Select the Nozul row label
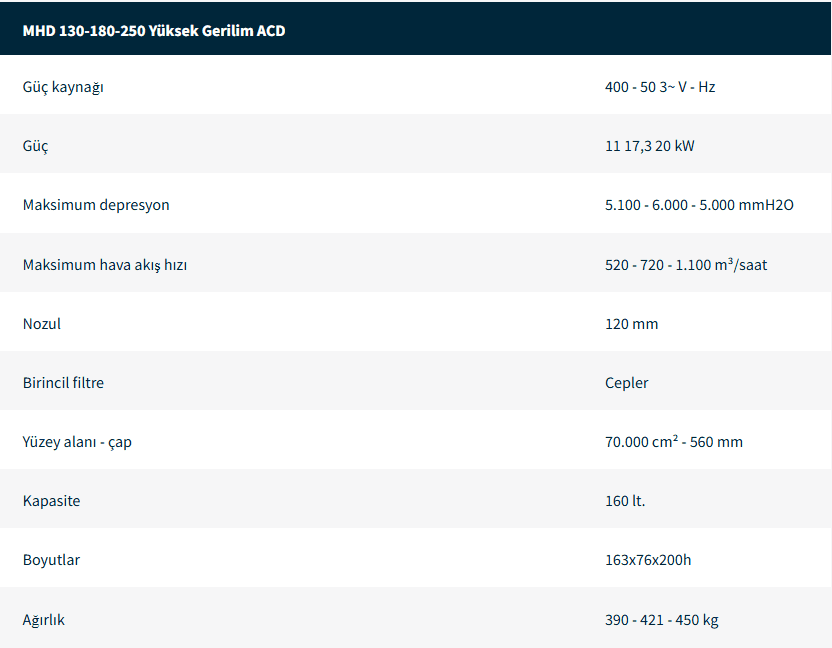 42,324
